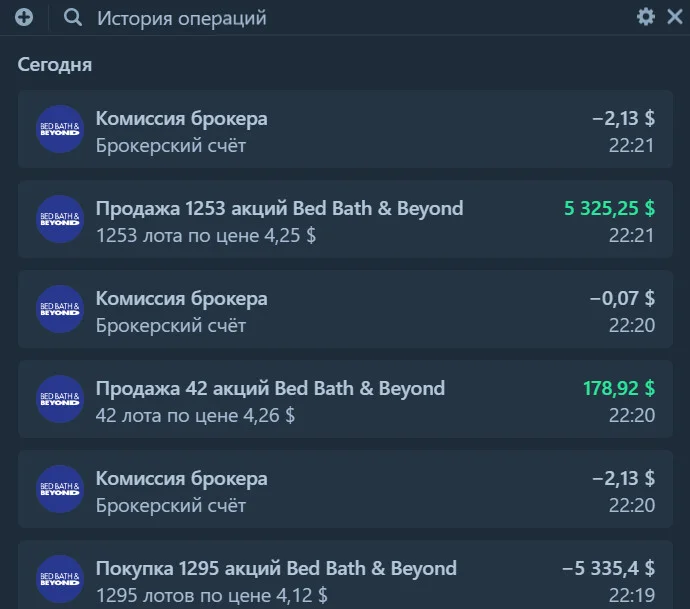
Task: Open the purchase of 1295 shares operation
Action: (345, 575)
